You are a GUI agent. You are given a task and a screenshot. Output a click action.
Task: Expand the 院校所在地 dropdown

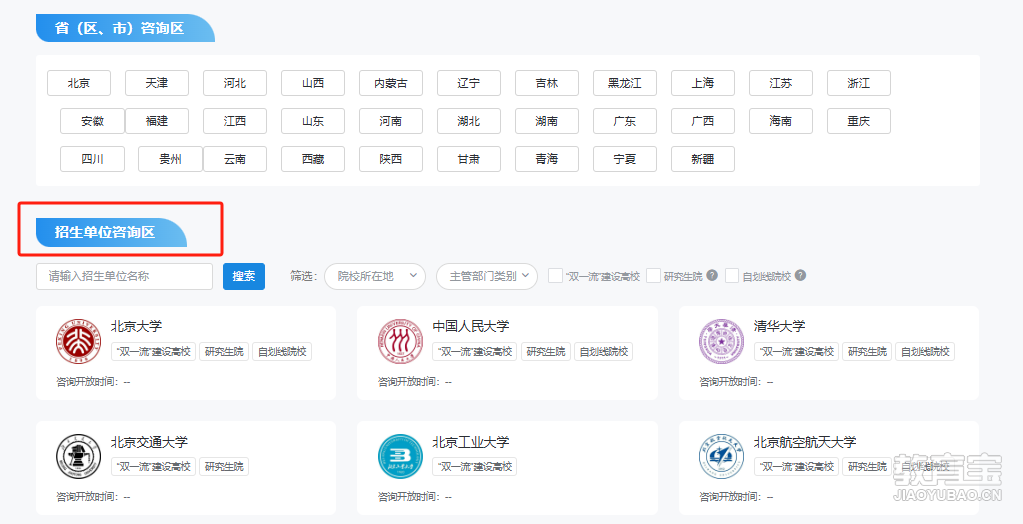coord(374,276)
